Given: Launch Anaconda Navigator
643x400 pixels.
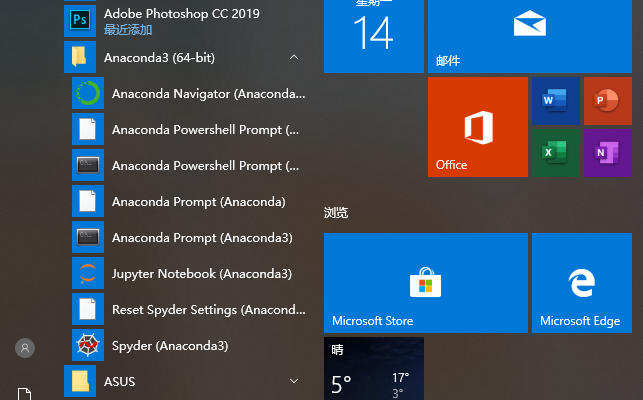Looking at the screenshot, I should [x=190, y=94].
